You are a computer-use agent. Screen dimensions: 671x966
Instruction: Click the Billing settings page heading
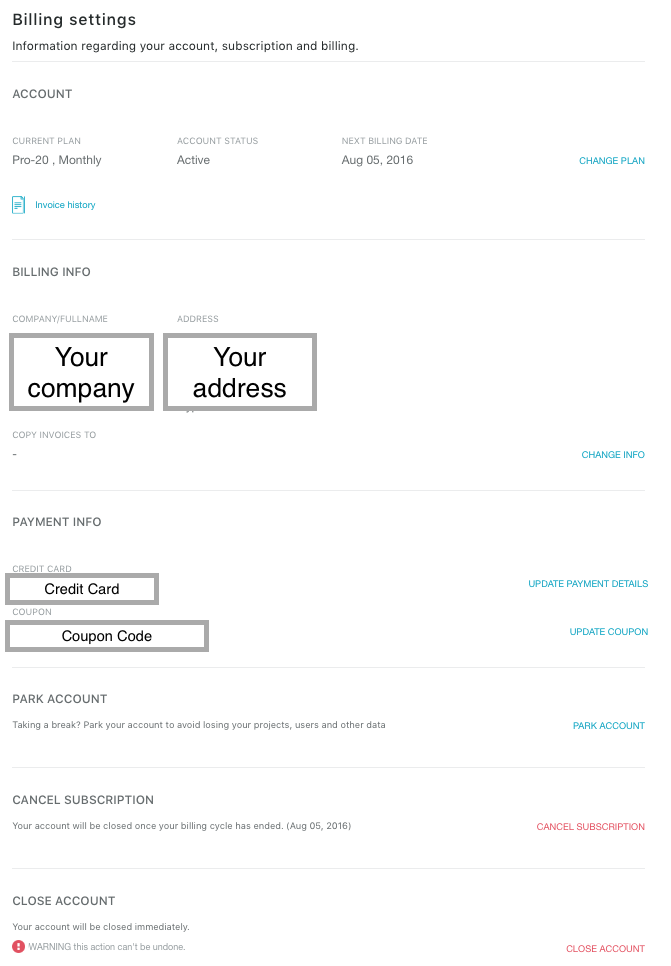74,20
